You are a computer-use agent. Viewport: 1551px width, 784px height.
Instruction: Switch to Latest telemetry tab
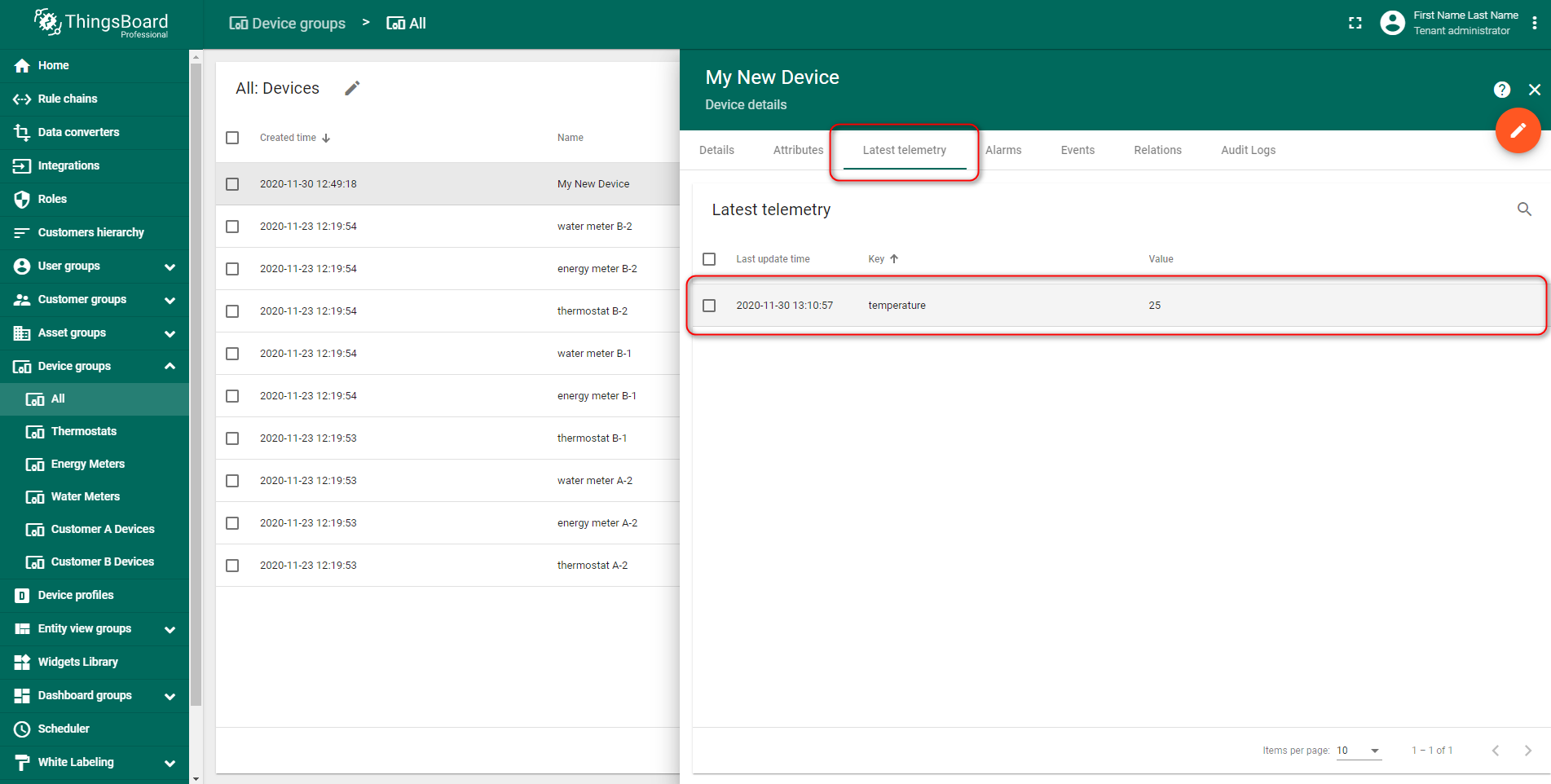905,150
